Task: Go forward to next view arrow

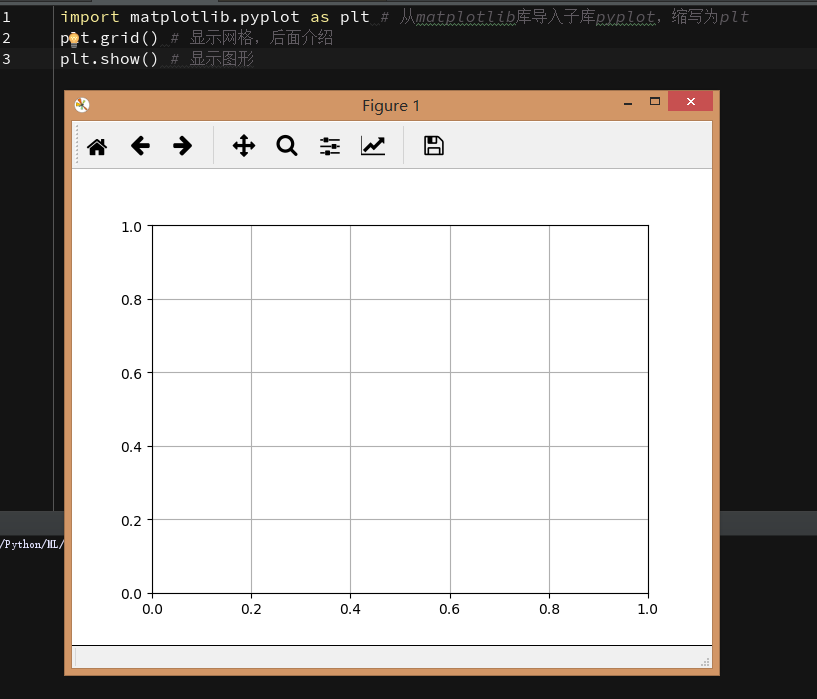Action: [x=182, y=146]
